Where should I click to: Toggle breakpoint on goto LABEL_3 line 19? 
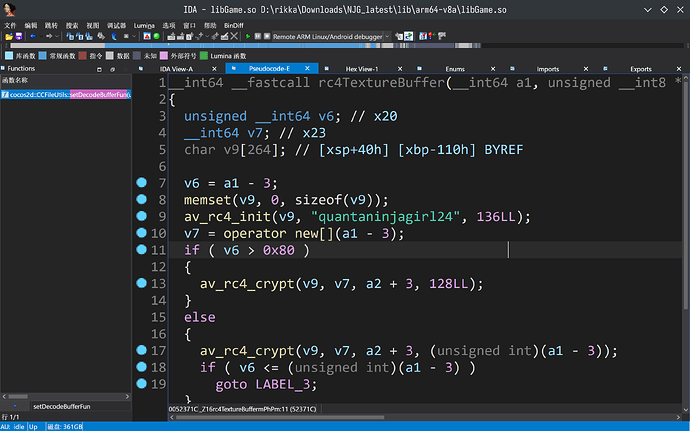141,383
